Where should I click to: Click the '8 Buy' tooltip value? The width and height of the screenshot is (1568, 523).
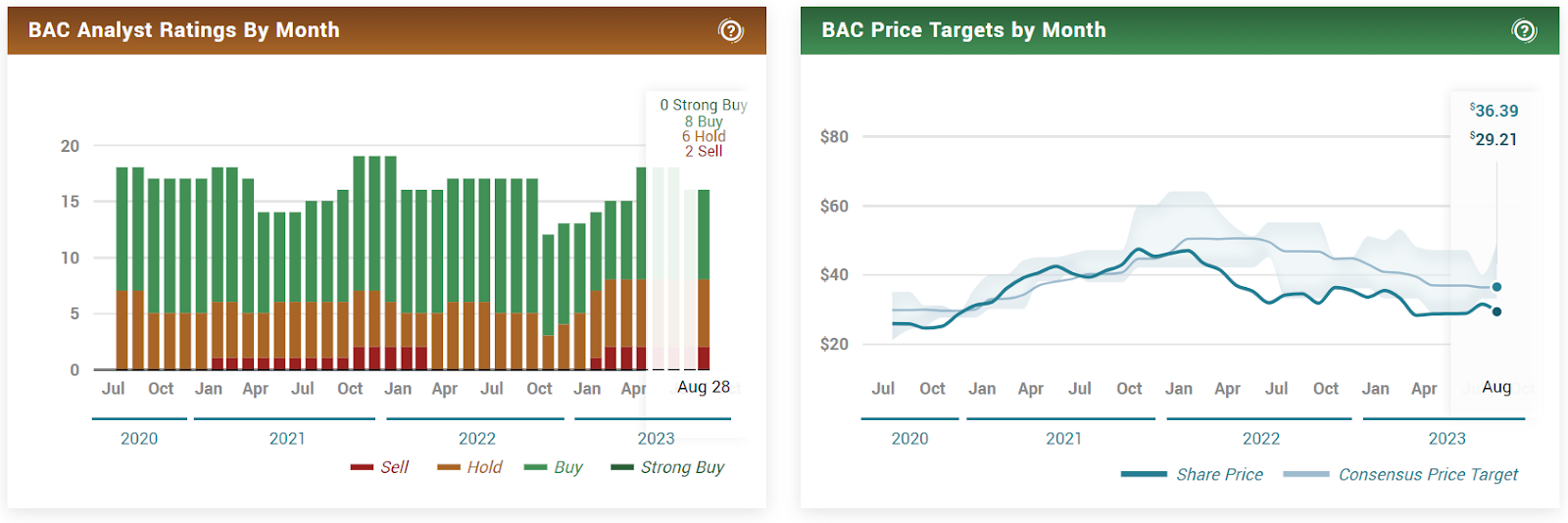704,121
